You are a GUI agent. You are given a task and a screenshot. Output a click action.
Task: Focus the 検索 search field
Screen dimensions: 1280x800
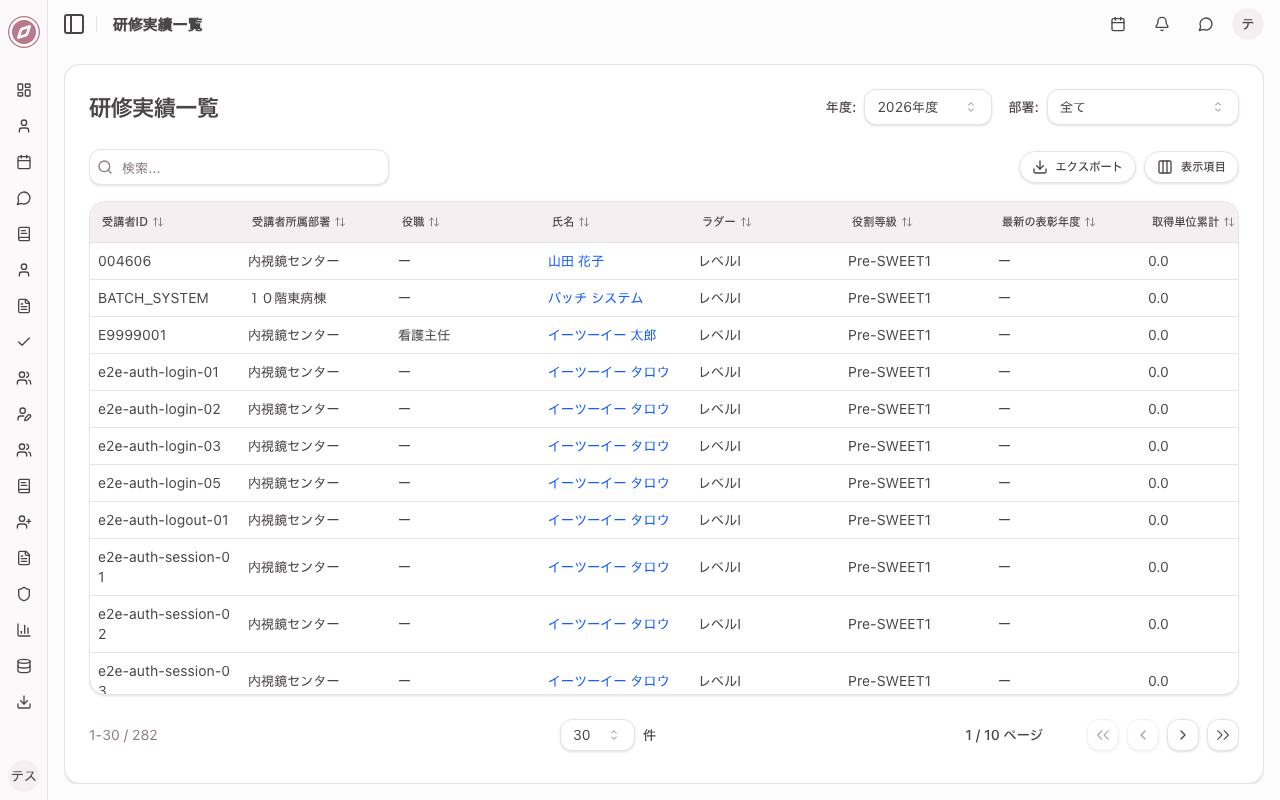click(x=239, y=167)
